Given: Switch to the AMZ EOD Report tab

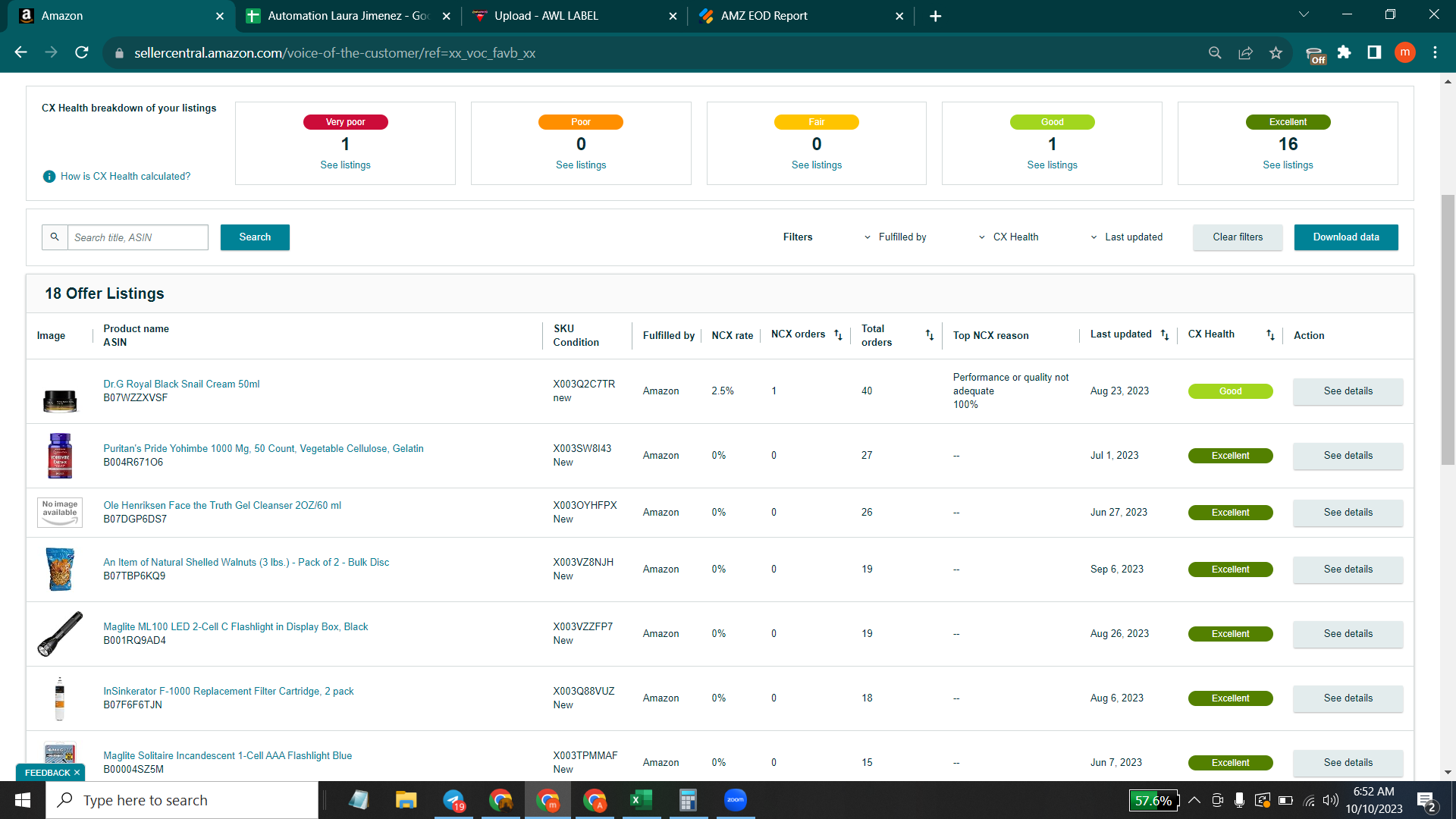Looking at the screenshot, I should click(801, 16).
